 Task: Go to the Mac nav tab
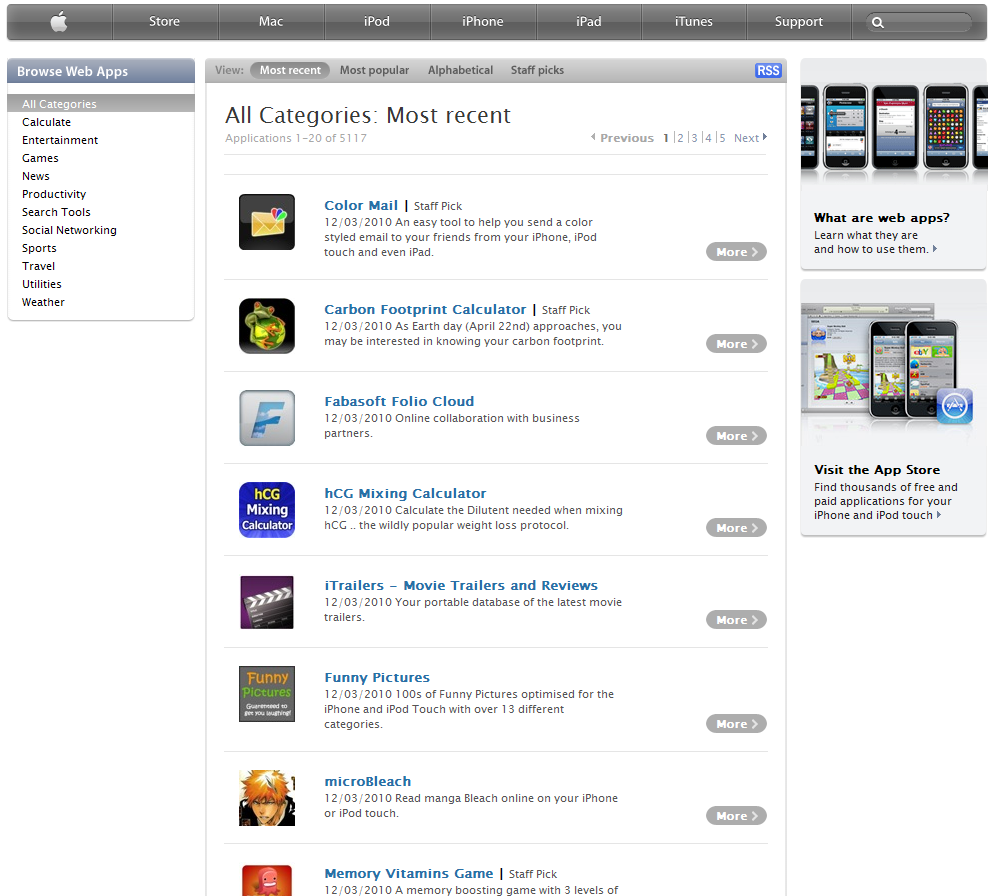tap(271, 22)
